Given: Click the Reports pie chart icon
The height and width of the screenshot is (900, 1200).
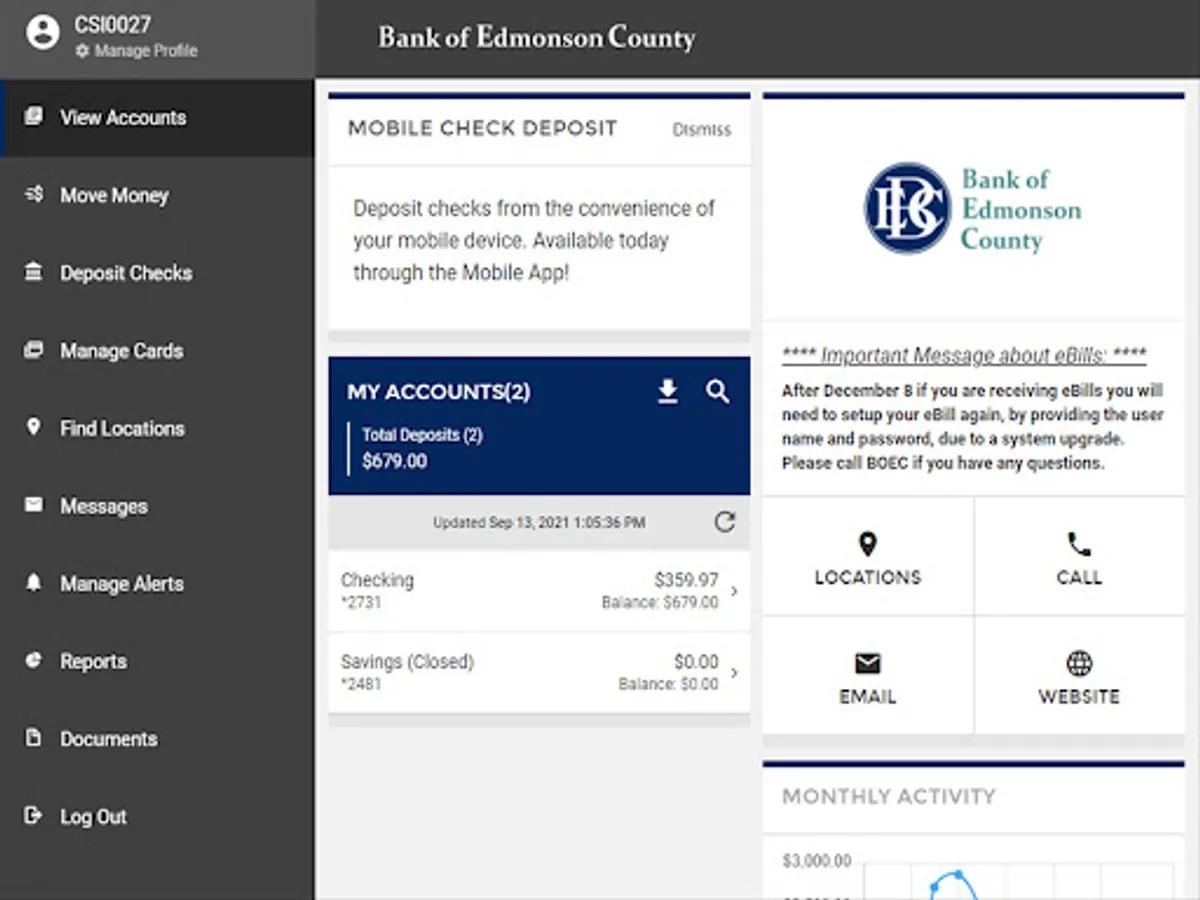Looking at the screenshot, I should 34,660.
